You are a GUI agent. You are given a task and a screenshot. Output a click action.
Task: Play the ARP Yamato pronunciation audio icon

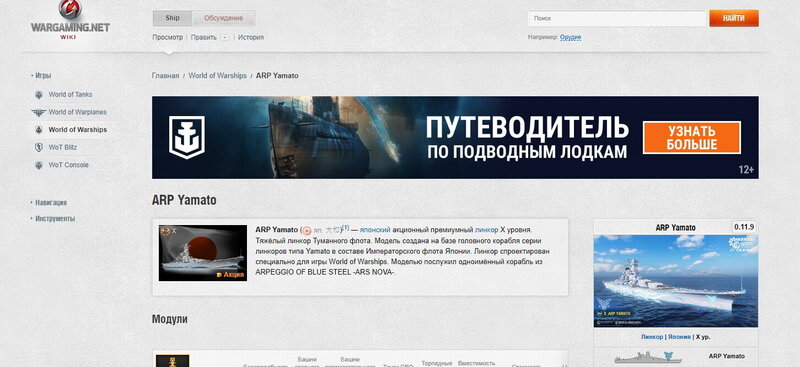(307, 230)
